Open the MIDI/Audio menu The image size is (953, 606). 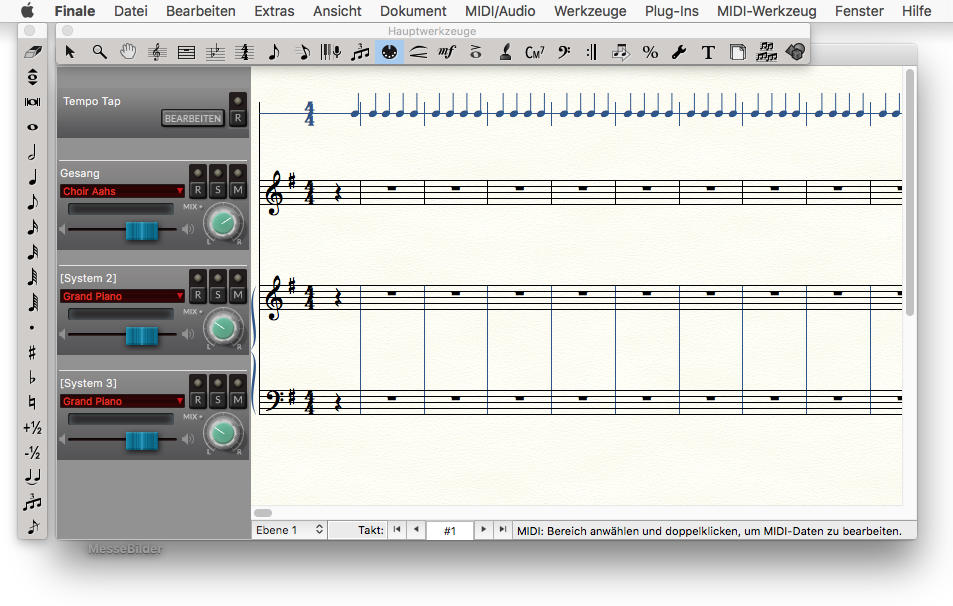click(x=500, y=11)
